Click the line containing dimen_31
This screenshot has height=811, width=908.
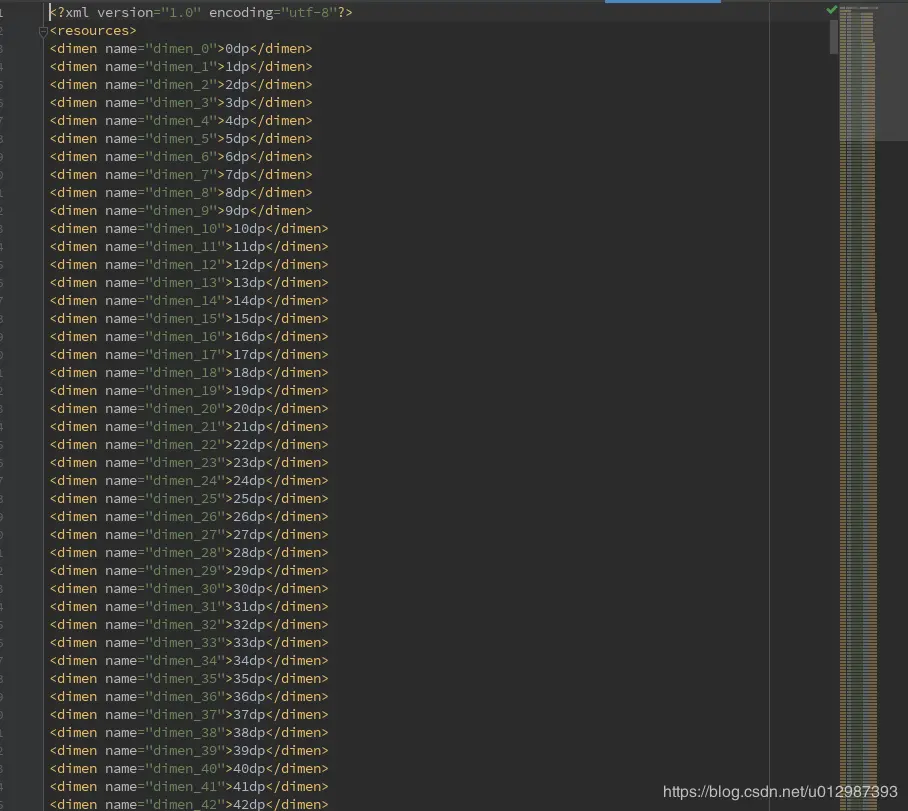189,606
